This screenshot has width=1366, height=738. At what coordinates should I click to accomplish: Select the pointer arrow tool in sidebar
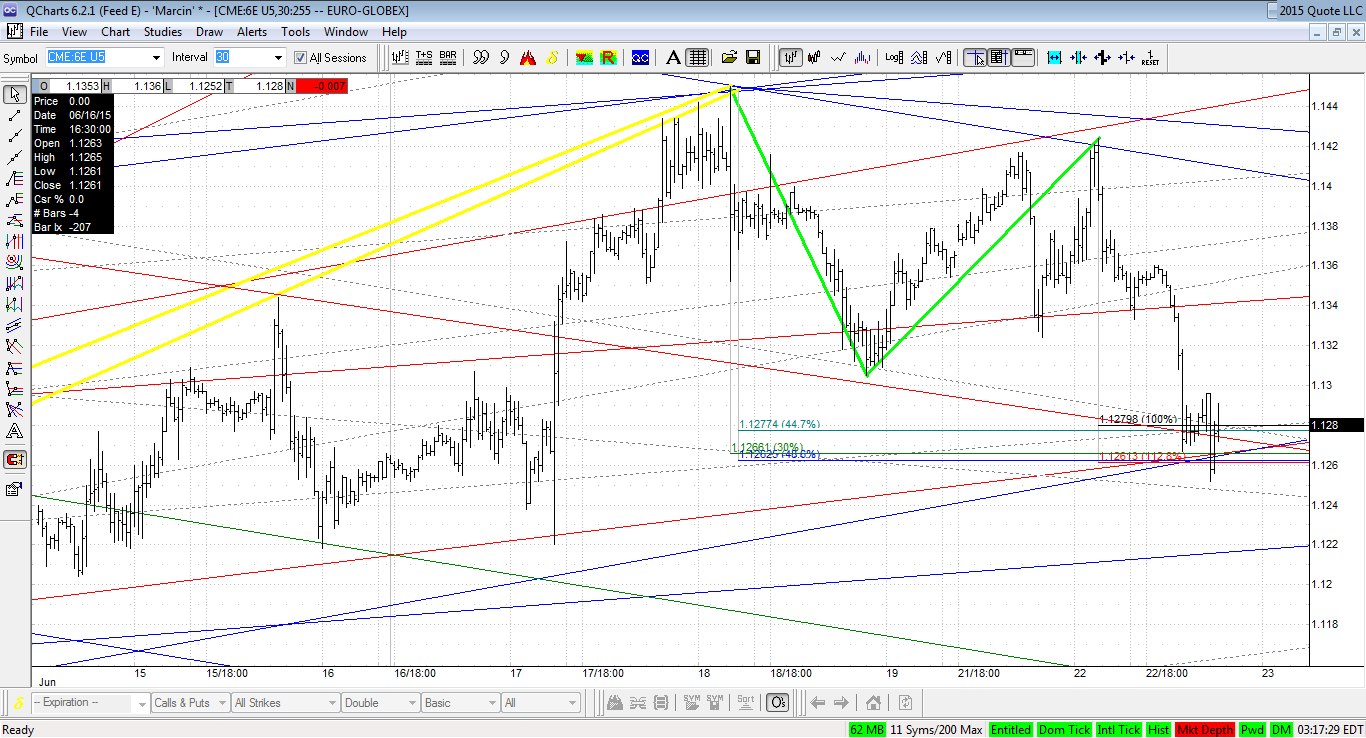(15, 95)
